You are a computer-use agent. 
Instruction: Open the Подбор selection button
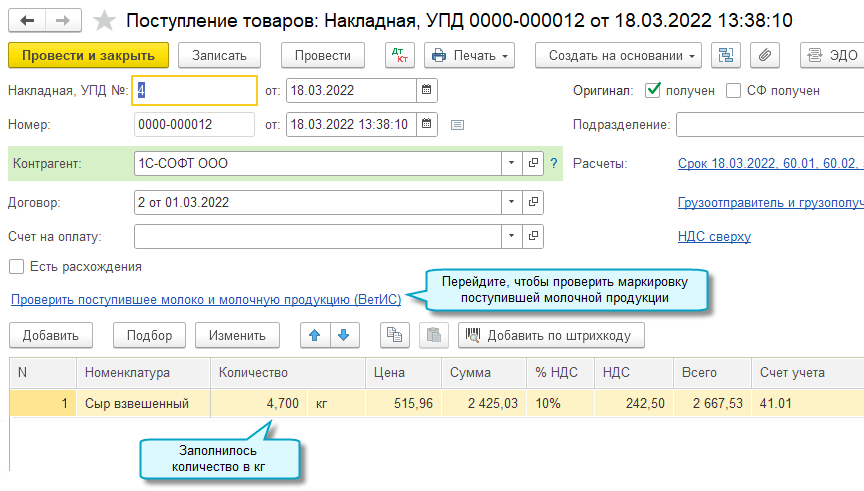[149, 335]
